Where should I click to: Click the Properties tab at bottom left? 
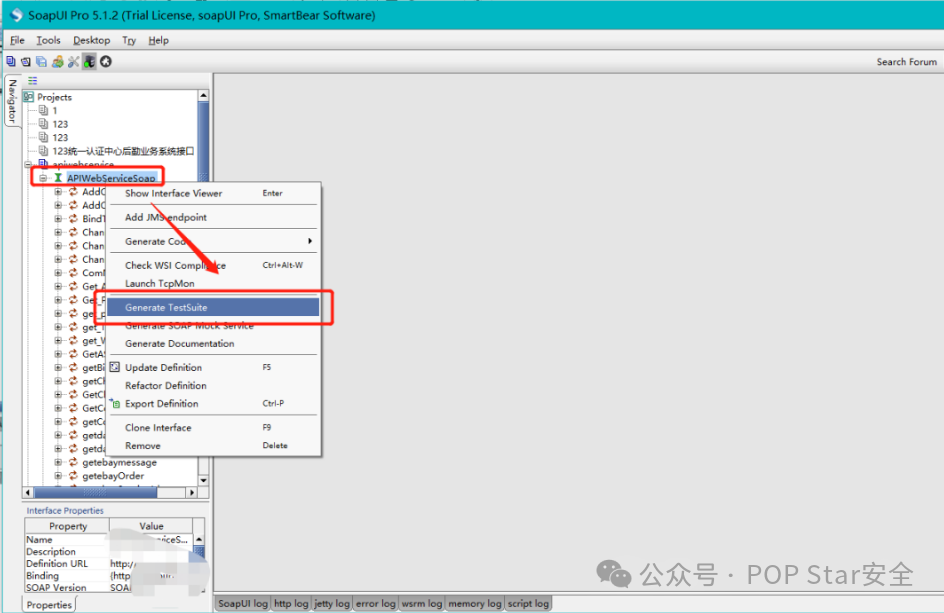49,605
